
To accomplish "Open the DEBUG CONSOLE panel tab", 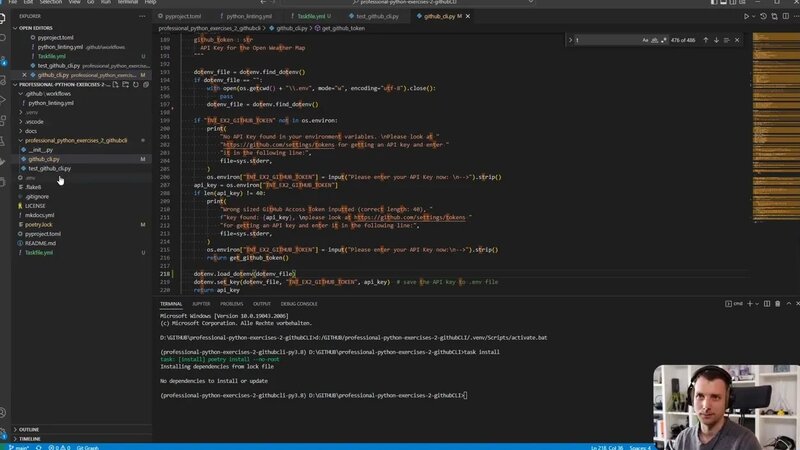I will [x=299, y=304].
